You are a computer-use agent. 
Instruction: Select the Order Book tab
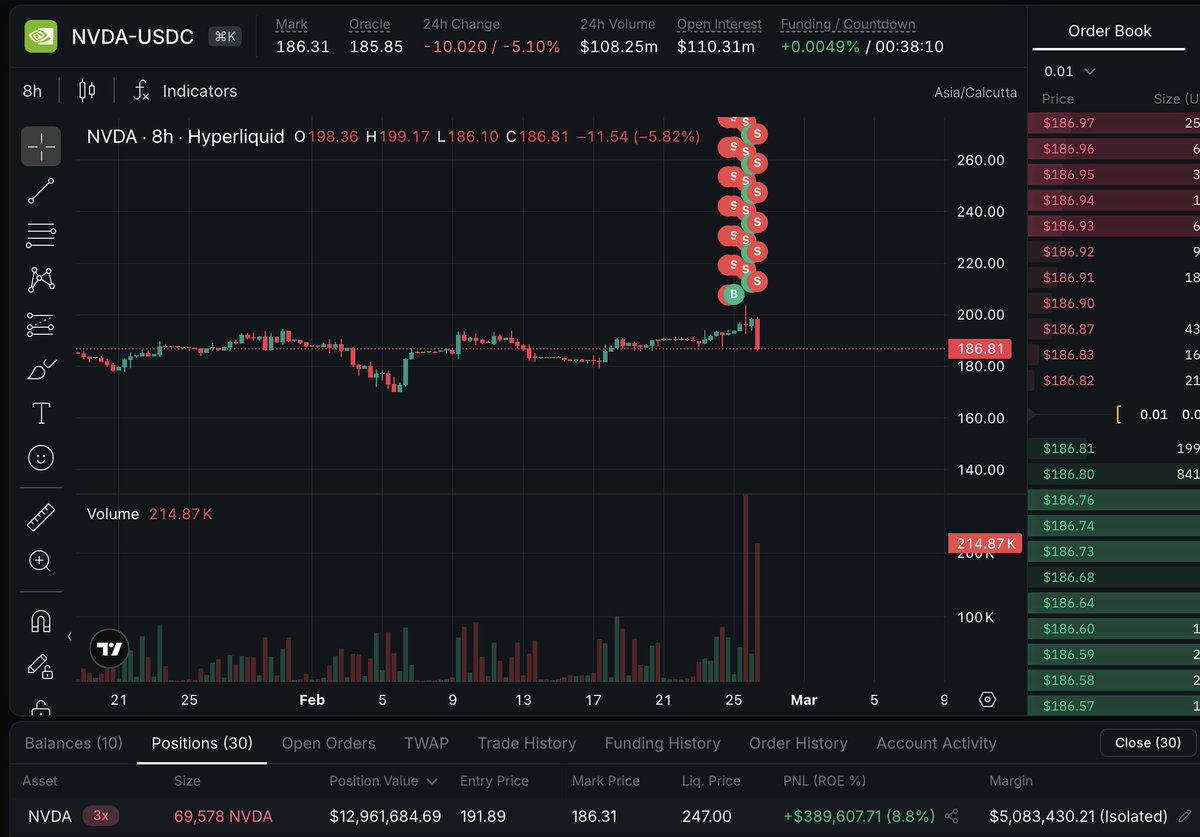point(1110,31)
